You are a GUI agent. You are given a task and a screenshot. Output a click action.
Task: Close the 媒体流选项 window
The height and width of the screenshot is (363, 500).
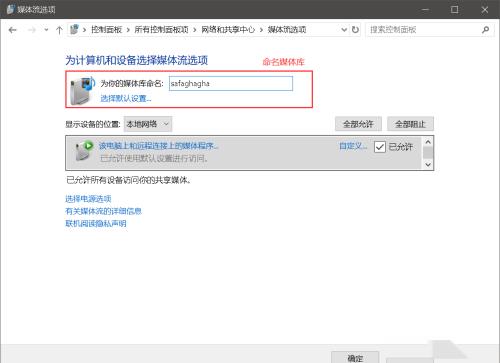pos(485,10)
